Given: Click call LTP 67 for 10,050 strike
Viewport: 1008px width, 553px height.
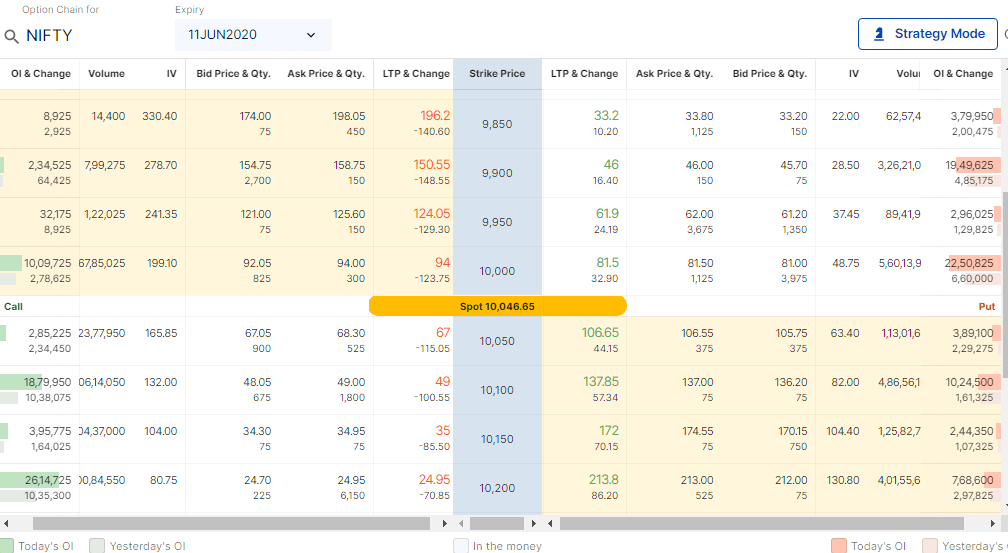Looking at the screenshot, I should click(443, 332).
